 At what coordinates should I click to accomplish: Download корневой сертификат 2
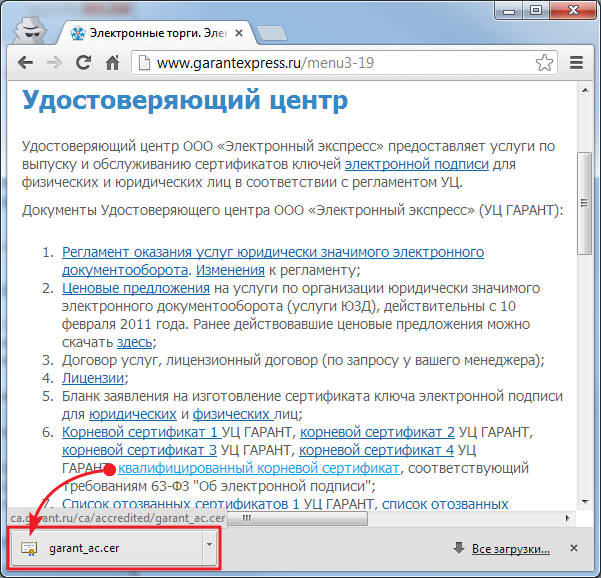coord(377,432)
